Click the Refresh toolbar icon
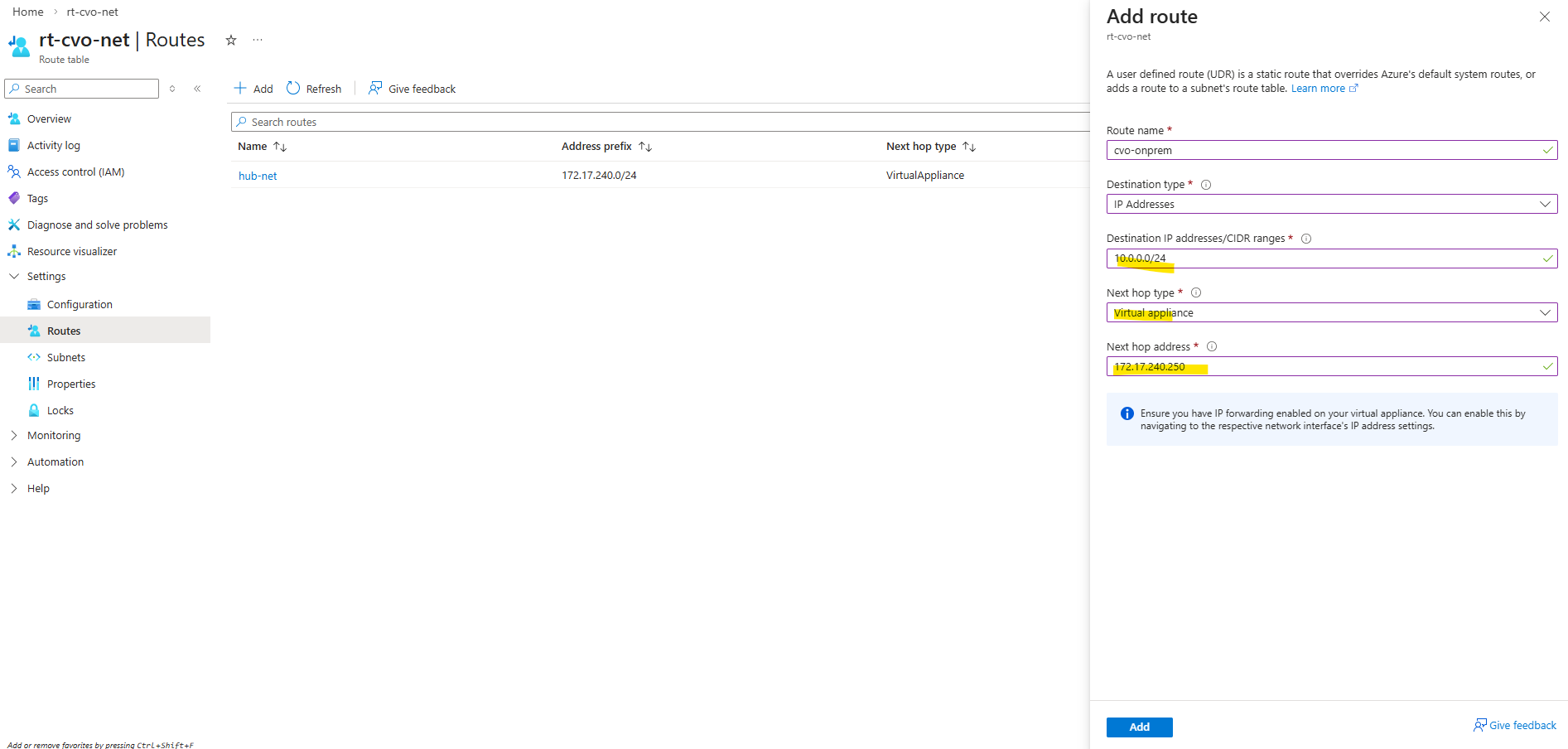 [x=293, y=89]
